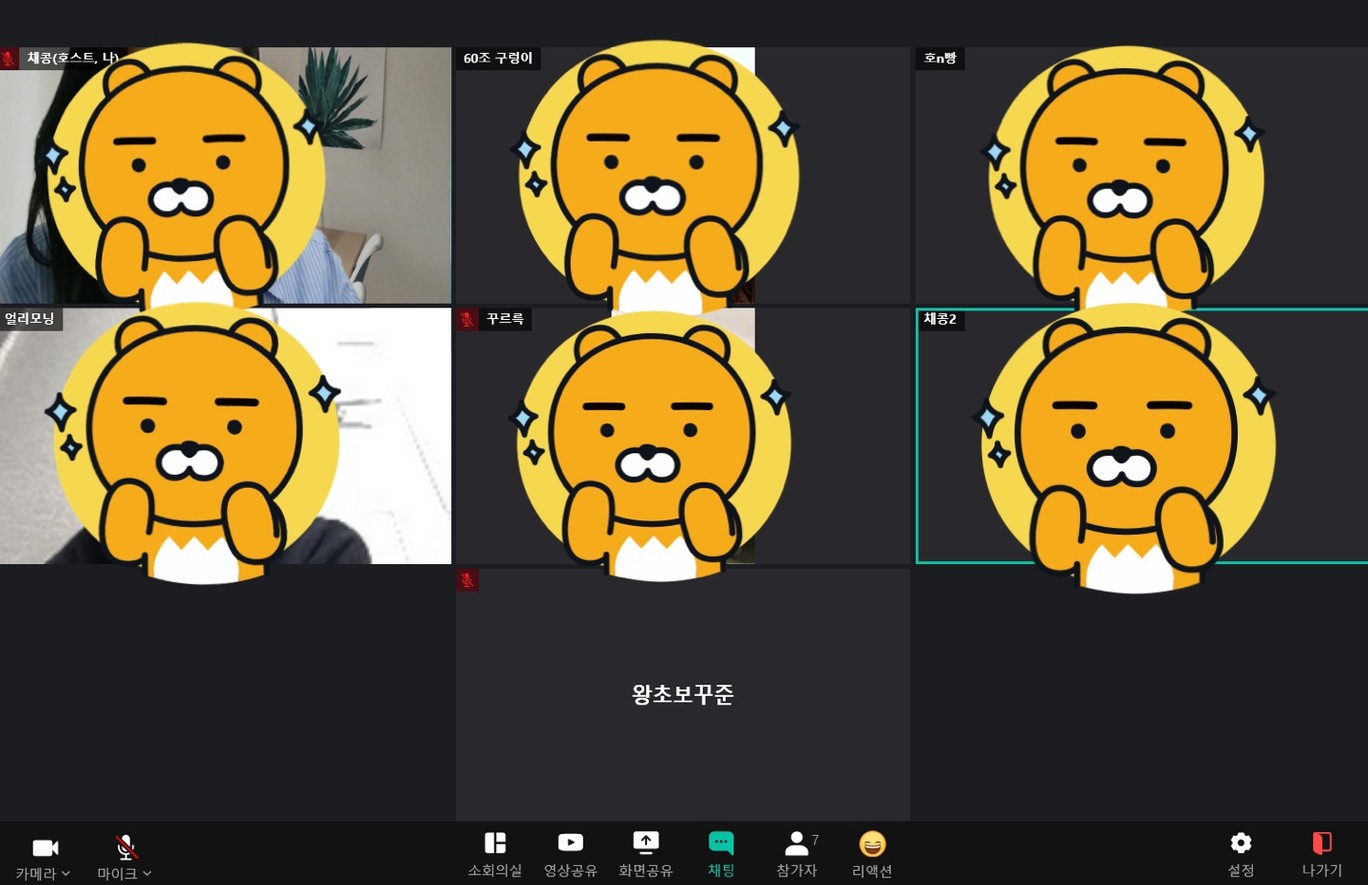Click the 꾸르륵 name label
The width and height of the screenshot is (1368, 885).
click(x=505, y=319)
